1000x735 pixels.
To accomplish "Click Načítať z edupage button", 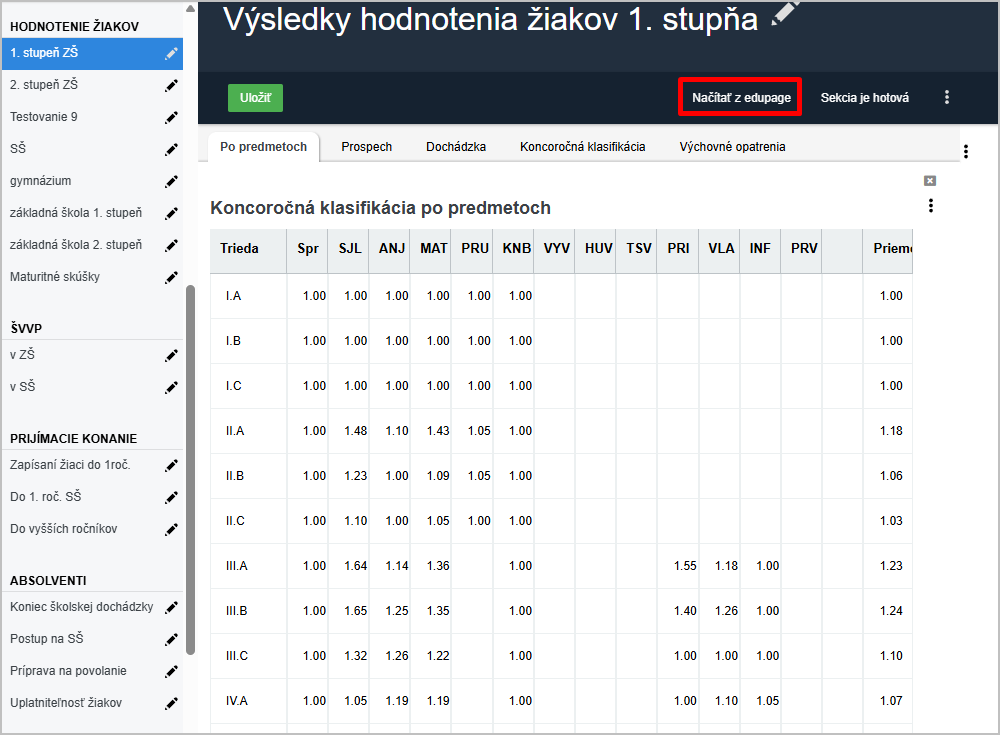I will click(x=741, y=98).
